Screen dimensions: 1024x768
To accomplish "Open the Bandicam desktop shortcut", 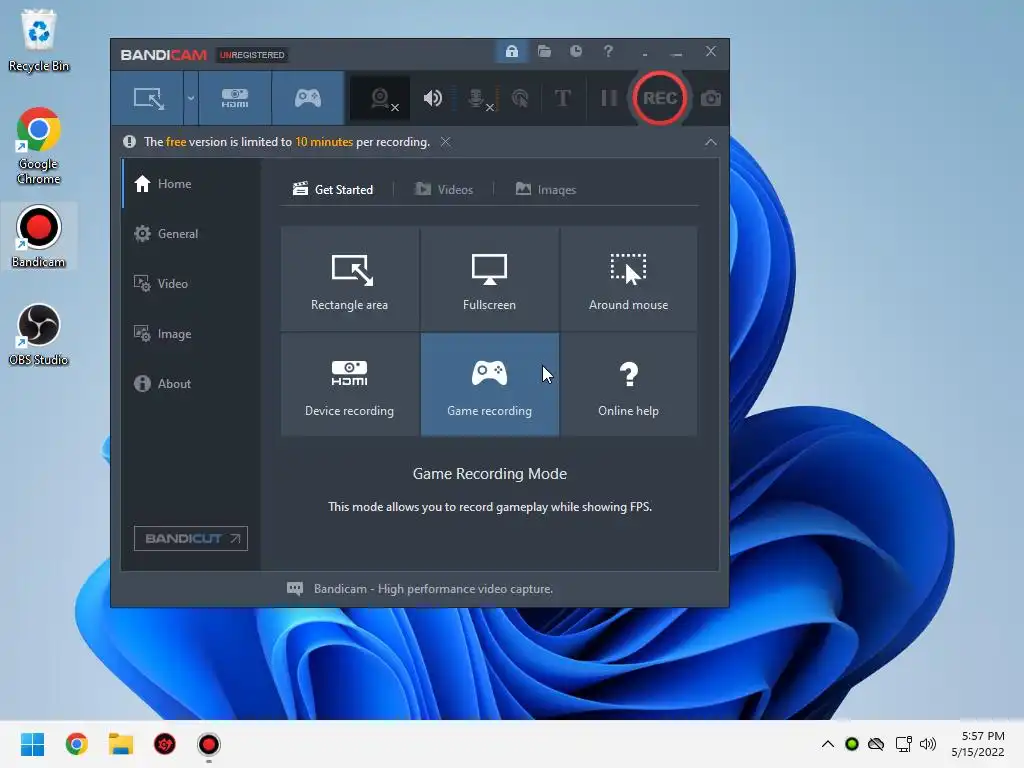I will point(39,236).
